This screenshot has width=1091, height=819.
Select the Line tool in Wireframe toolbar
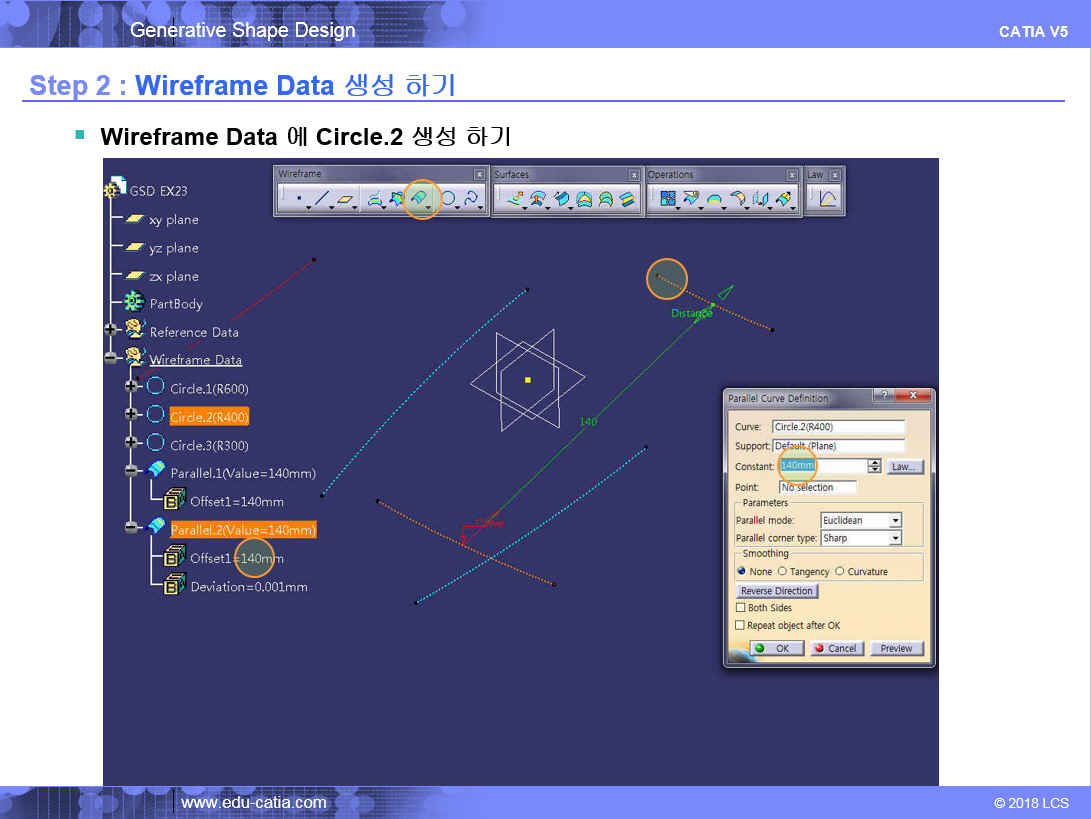pos(321,199)
